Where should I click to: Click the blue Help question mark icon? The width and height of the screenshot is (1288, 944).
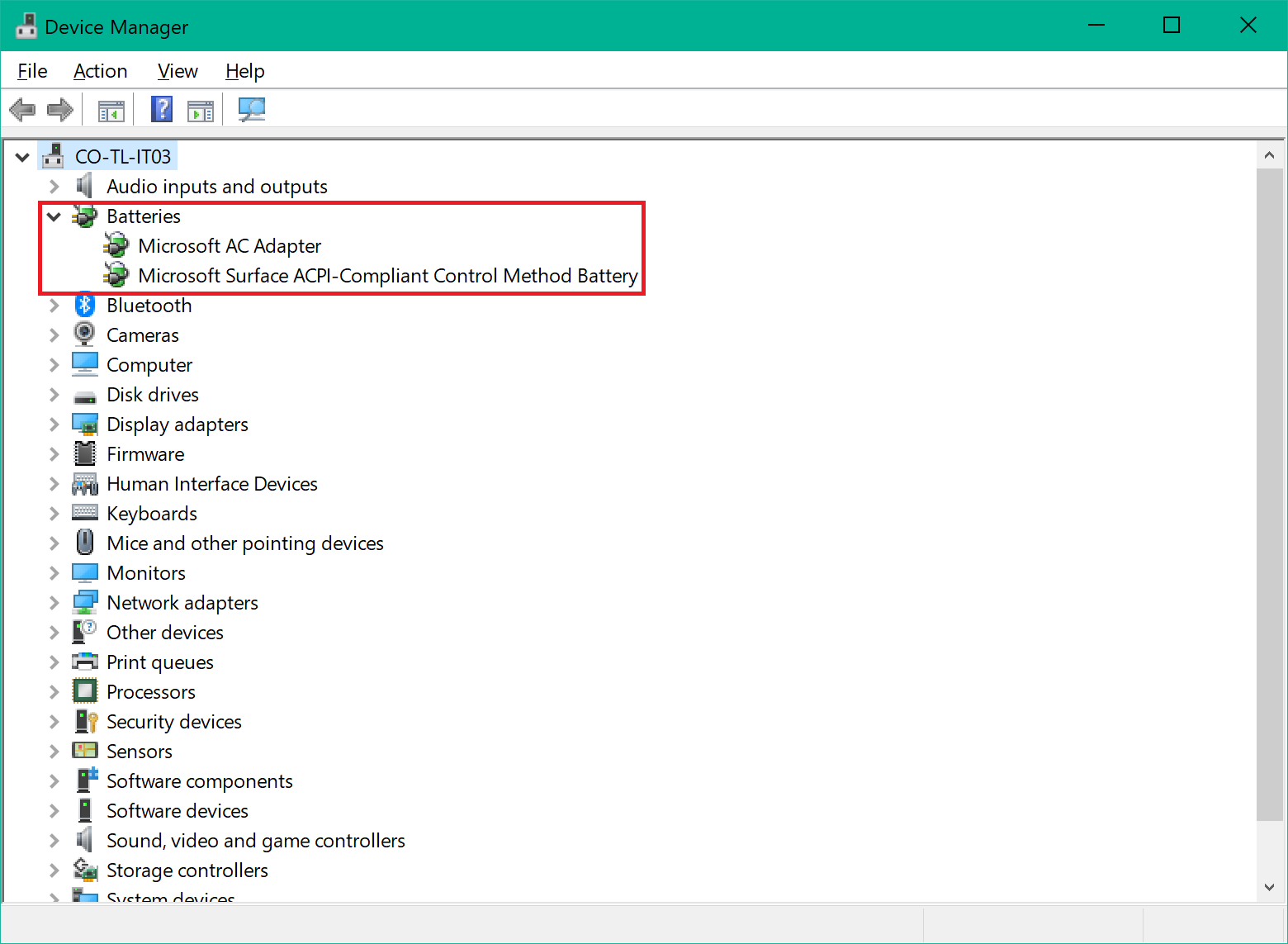pos(162,110)
